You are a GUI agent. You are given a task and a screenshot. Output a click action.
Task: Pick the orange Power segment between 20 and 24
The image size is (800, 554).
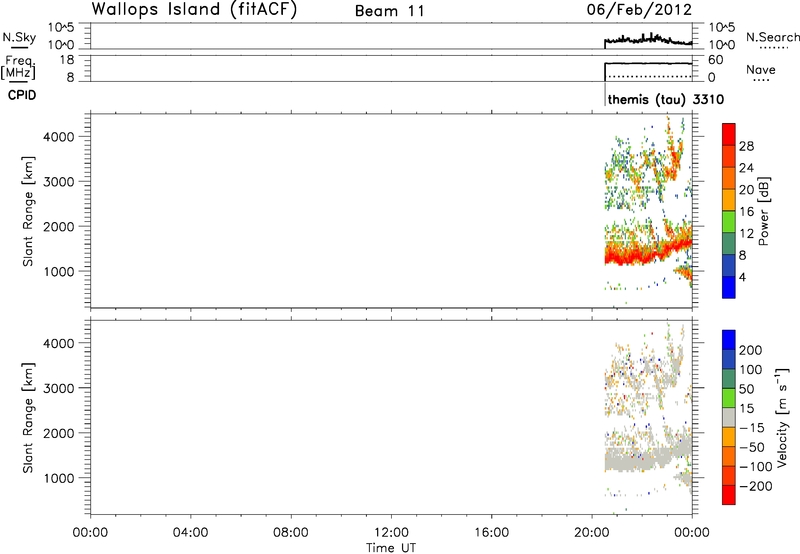(x=729, y=179)
